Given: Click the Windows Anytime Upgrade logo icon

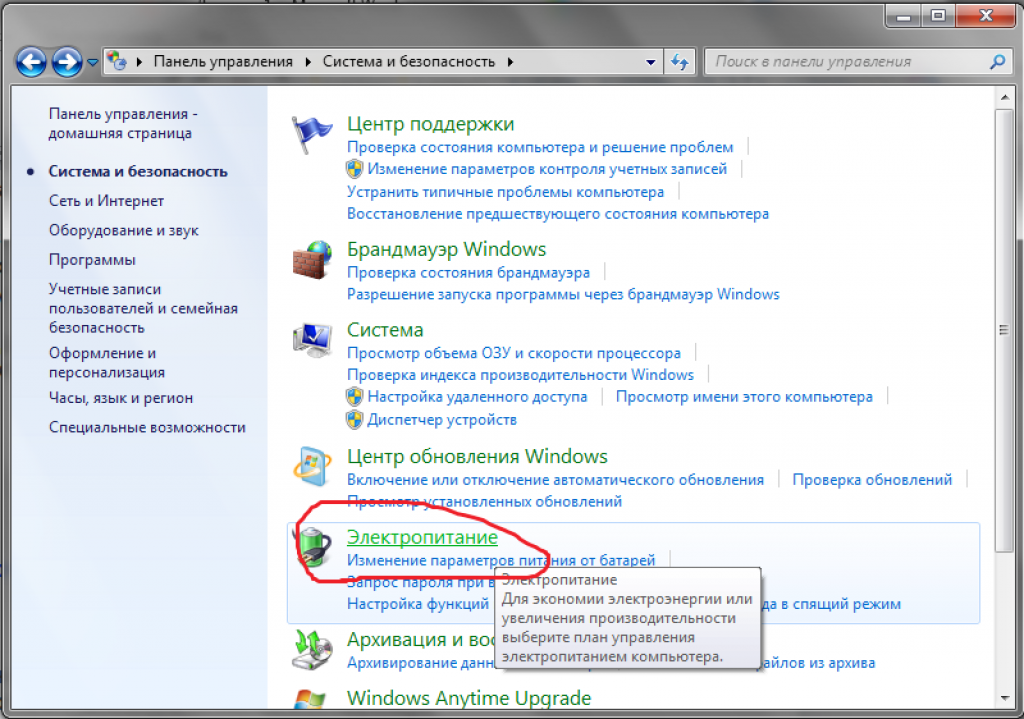Looking at the screenshot, I should 310,699.
